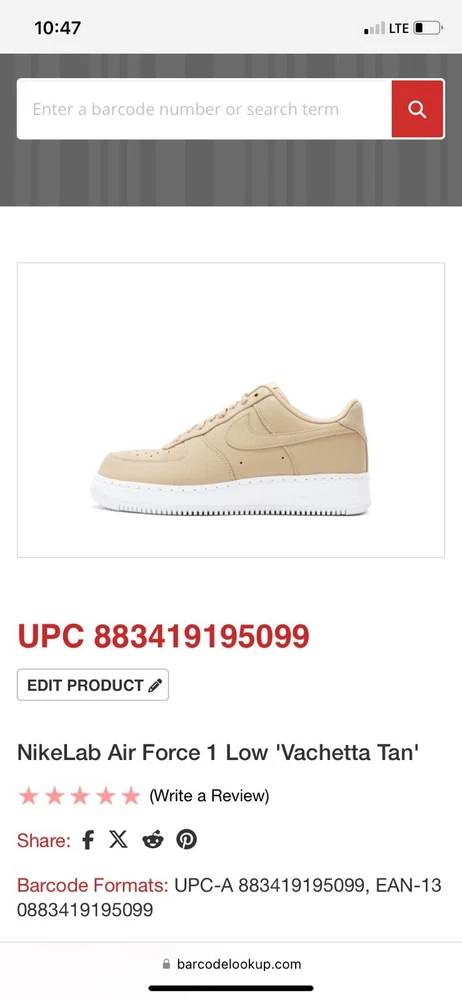
Task: Select the fifth rating star
Action: 130,795
